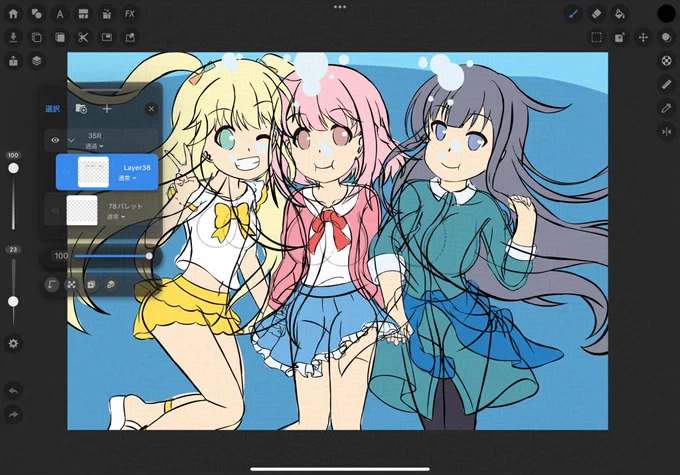This screenshot has width=680, height=475.
Task: Tap the copy icon
Action: click(37, 37)
